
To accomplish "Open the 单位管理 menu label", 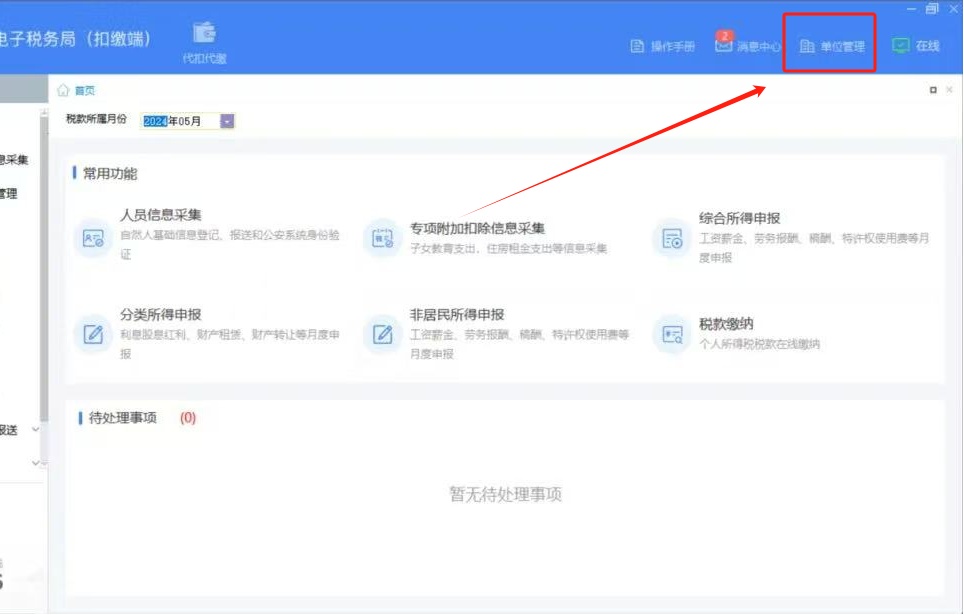I will 842,47.
